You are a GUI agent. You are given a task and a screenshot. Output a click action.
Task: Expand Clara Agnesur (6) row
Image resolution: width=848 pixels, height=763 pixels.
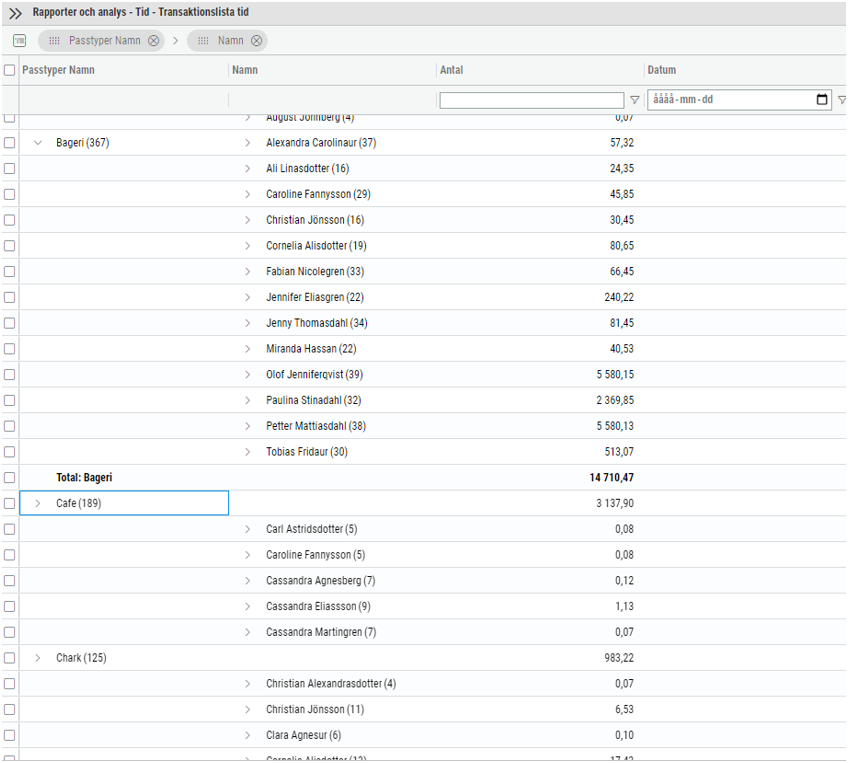click(x=247, y=735)
